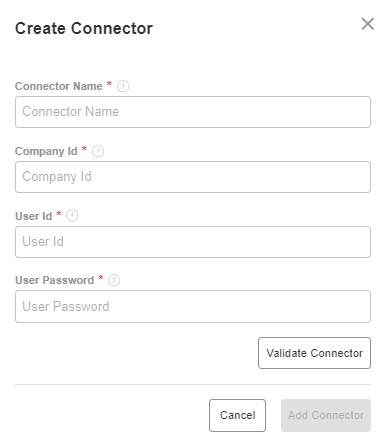The image size is (386, 437).
Task: Click into the Company Id input box
Action: 193,177
